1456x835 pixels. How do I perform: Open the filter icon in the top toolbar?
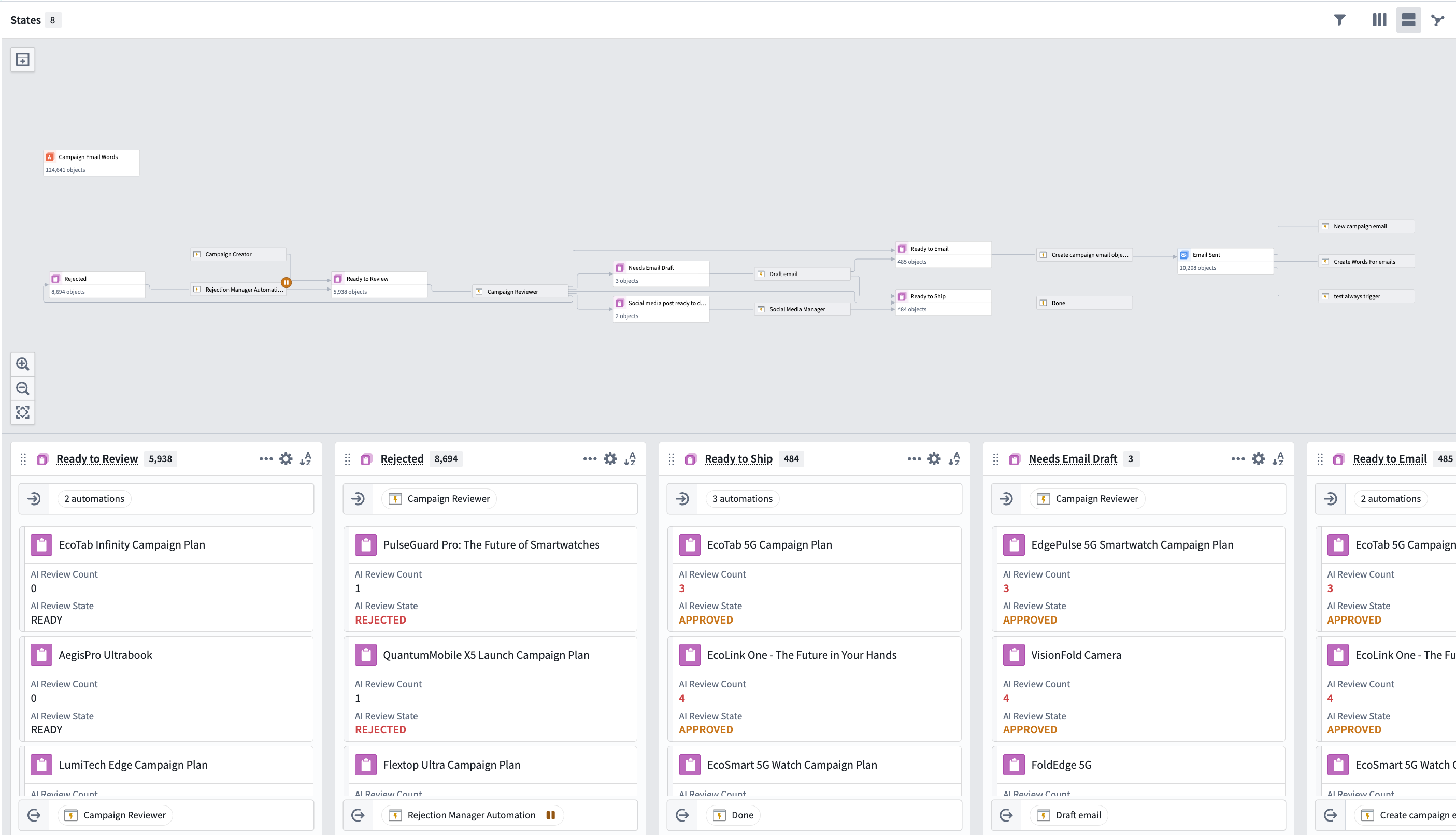click(x=1339, y=20)
